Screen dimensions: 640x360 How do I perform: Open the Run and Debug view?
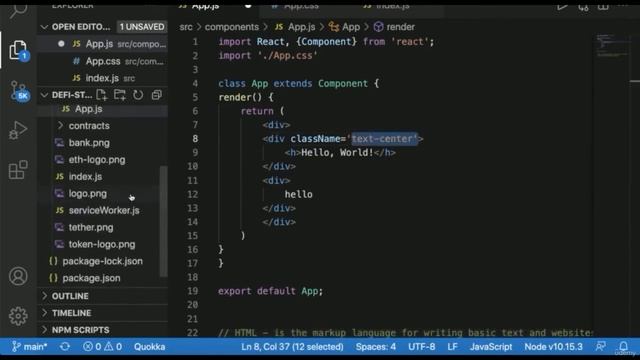18,130
